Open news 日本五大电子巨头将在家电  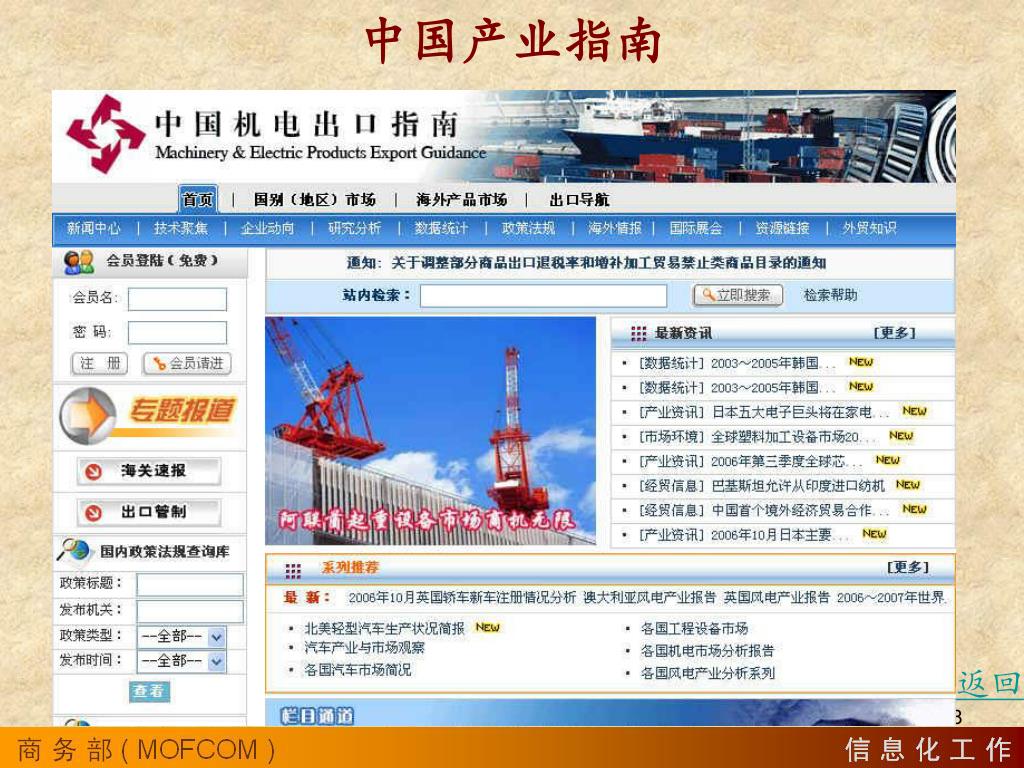800,413
